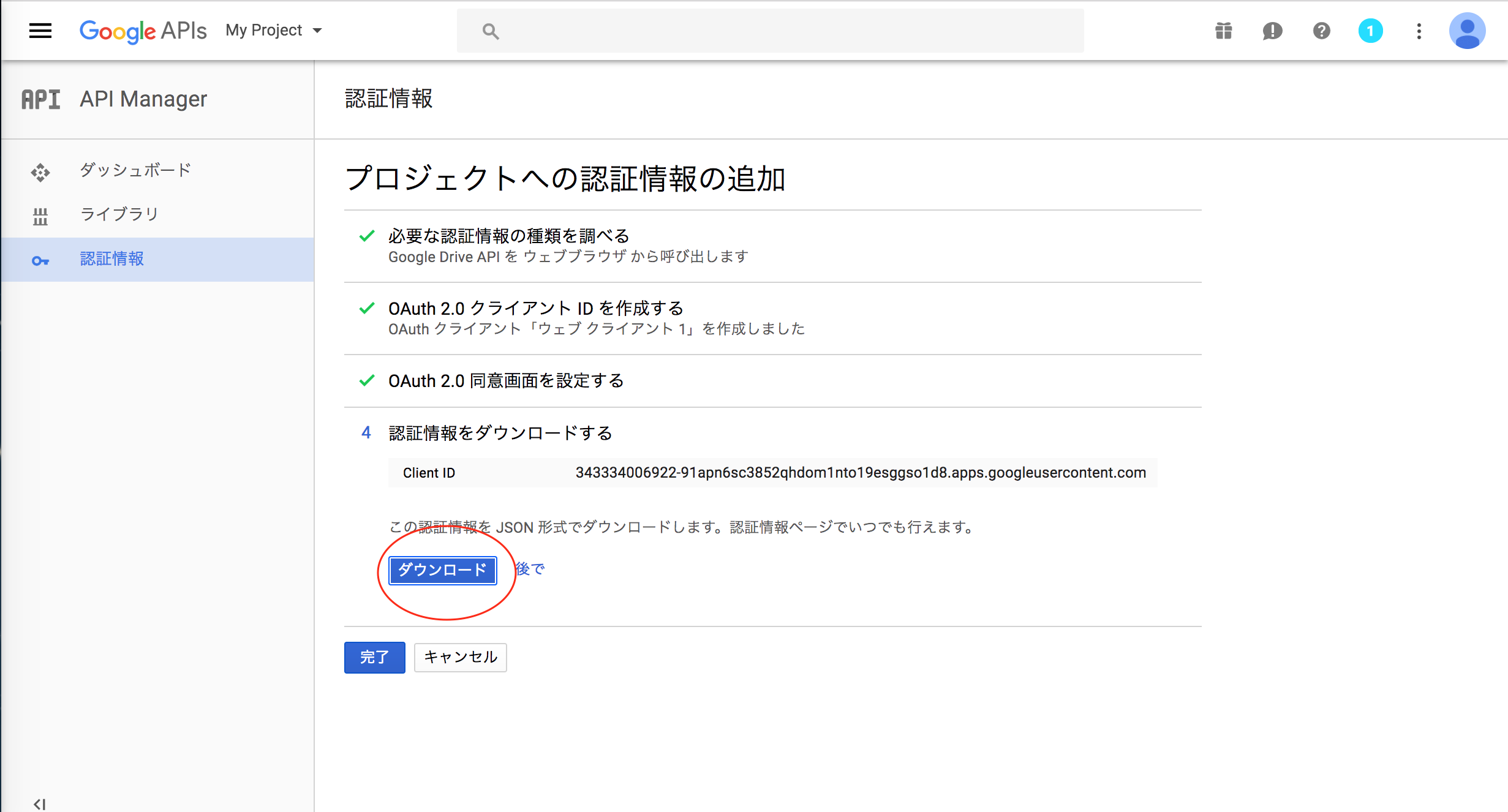Image resolution: width=1508 pixels, height=812 pixels.
Task: Click the key icon beside 認証情報
Action: tap(40, 261)
